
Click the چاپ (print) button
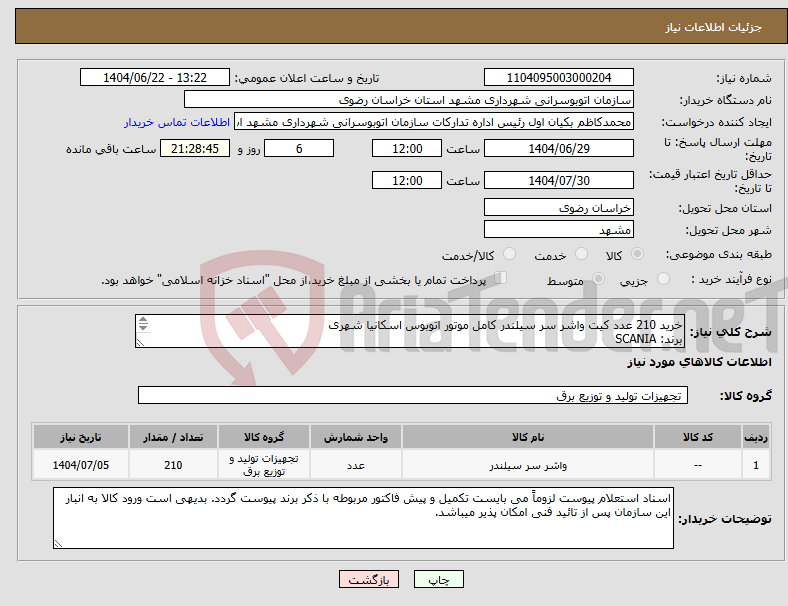[438, 579]
